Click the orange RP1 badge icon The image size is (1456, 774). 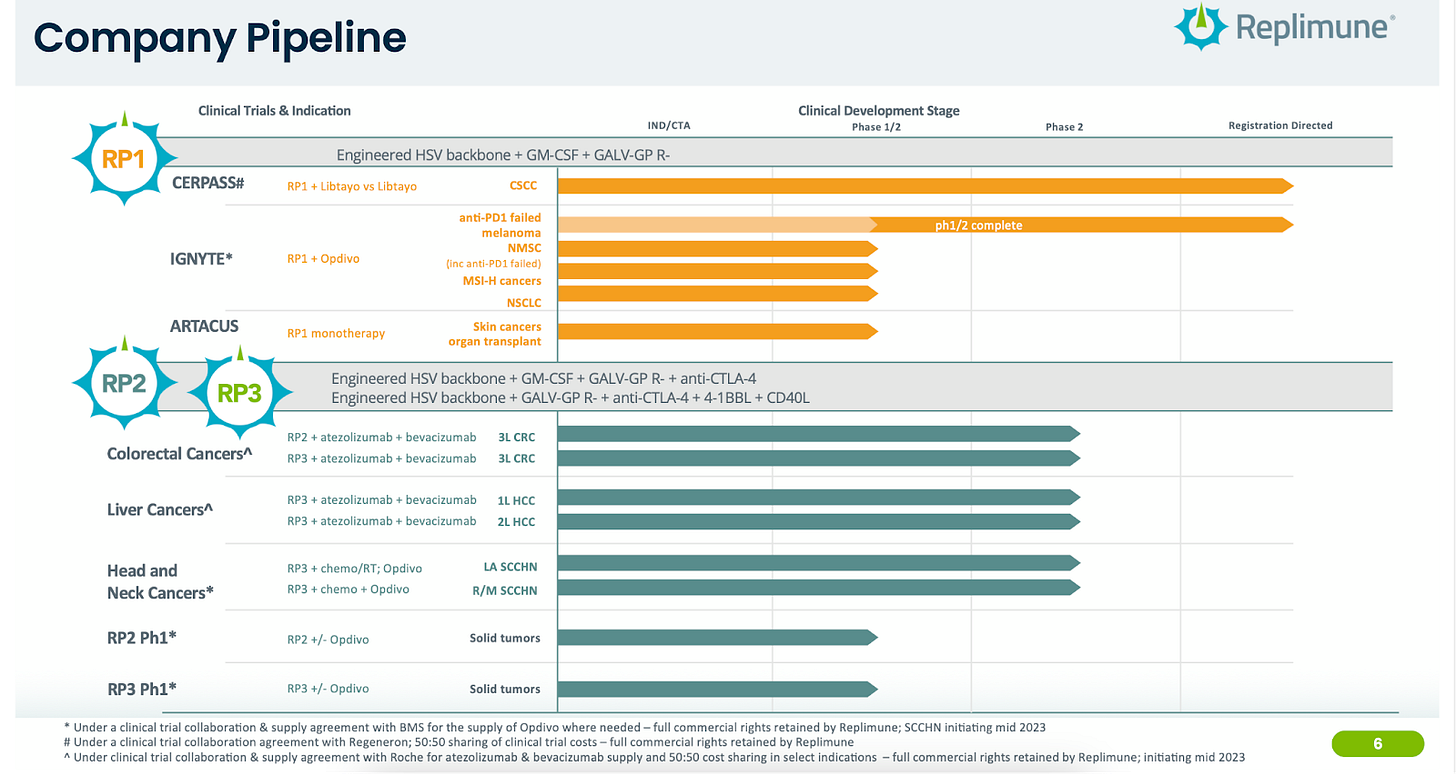pyautogui.click(x=124, y=158)
